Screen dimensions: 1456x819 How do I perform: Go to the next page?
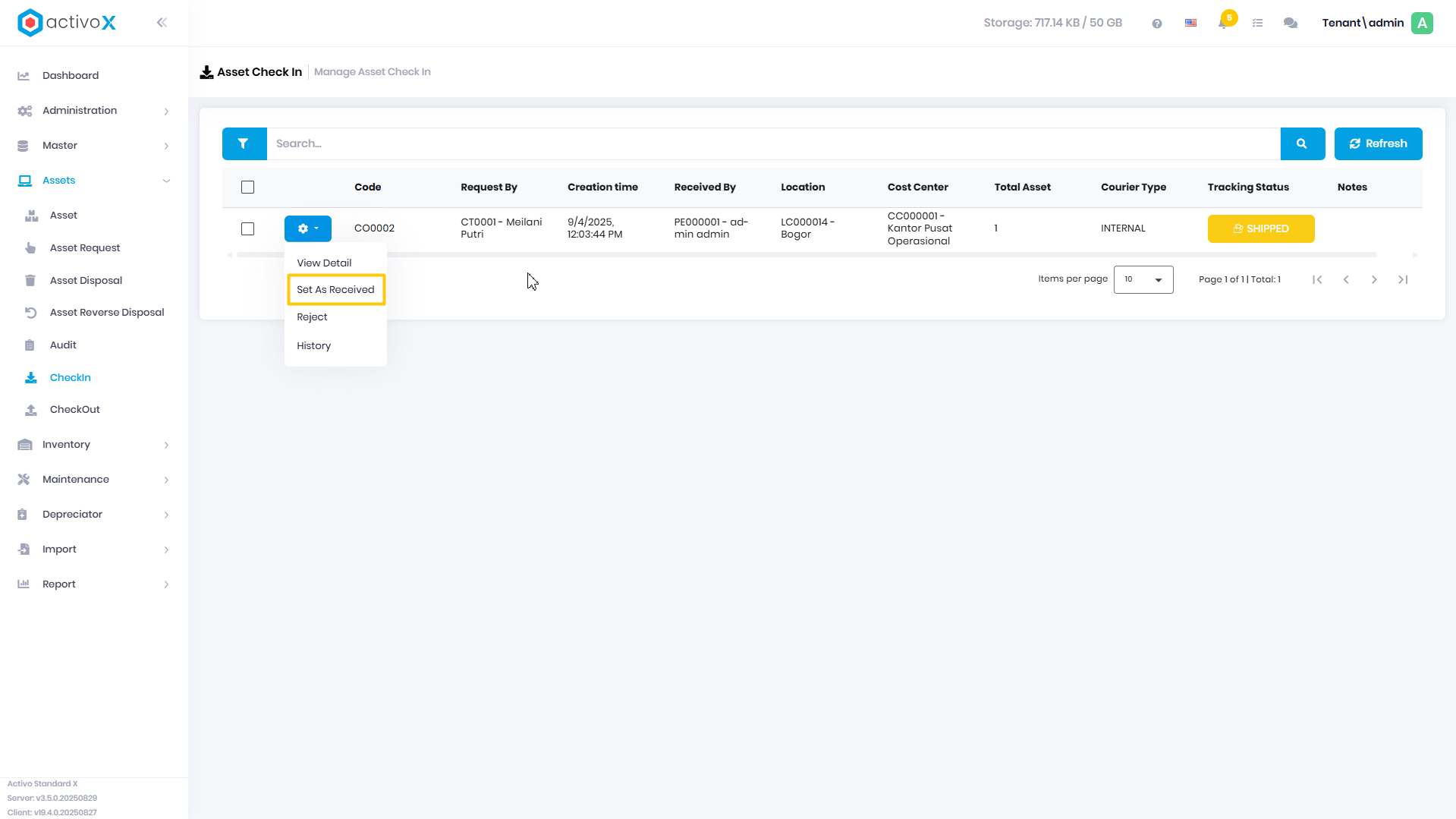pos(1374,280)
